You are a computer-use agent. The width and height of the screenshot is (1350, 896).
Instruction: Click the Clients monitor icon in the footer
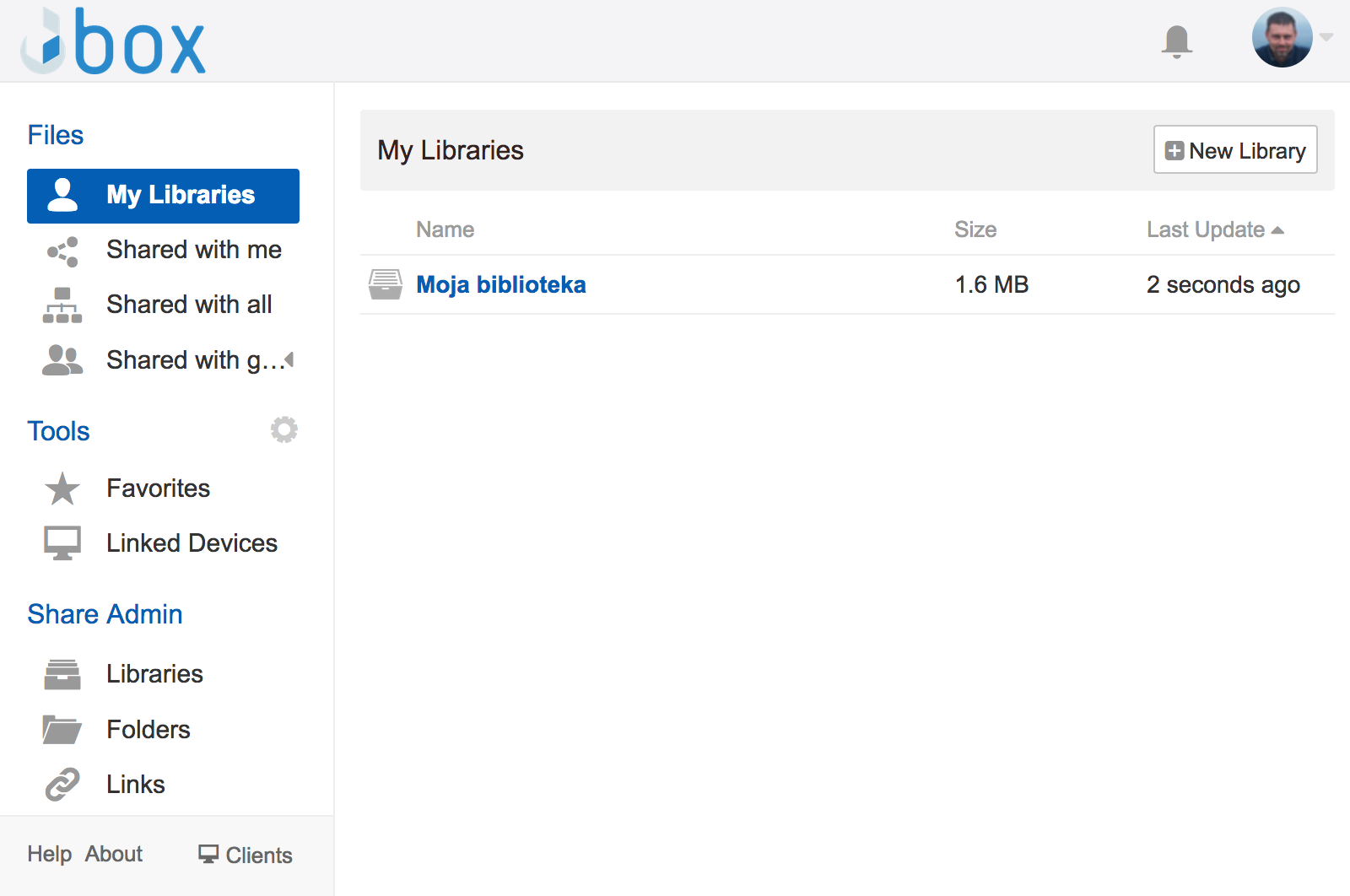[208, 854]
